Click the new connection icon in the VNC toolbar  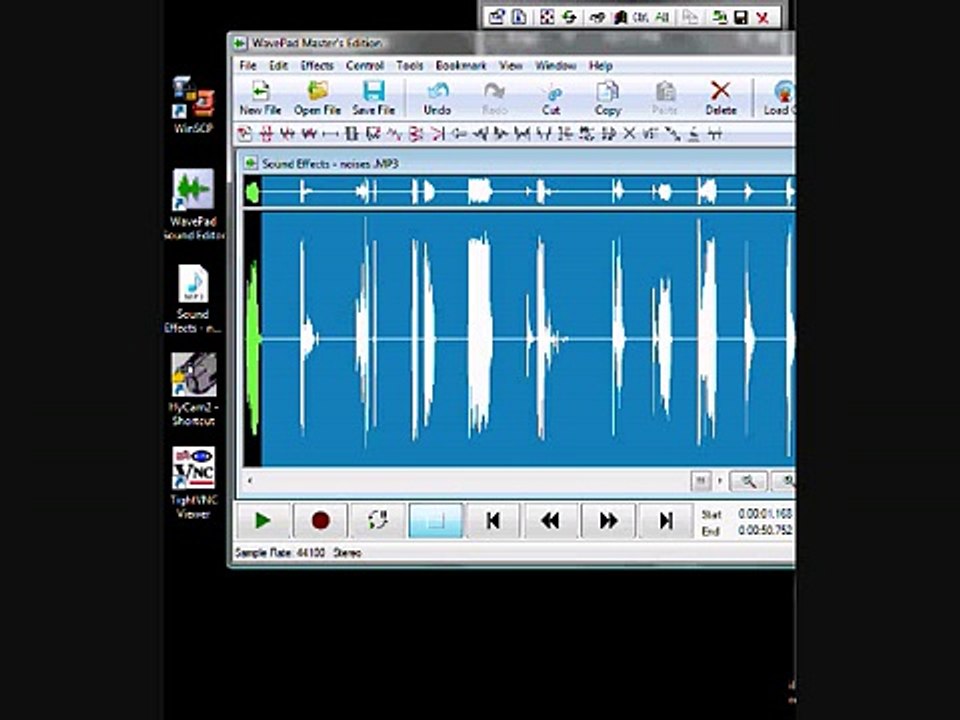tap(719, 17)
